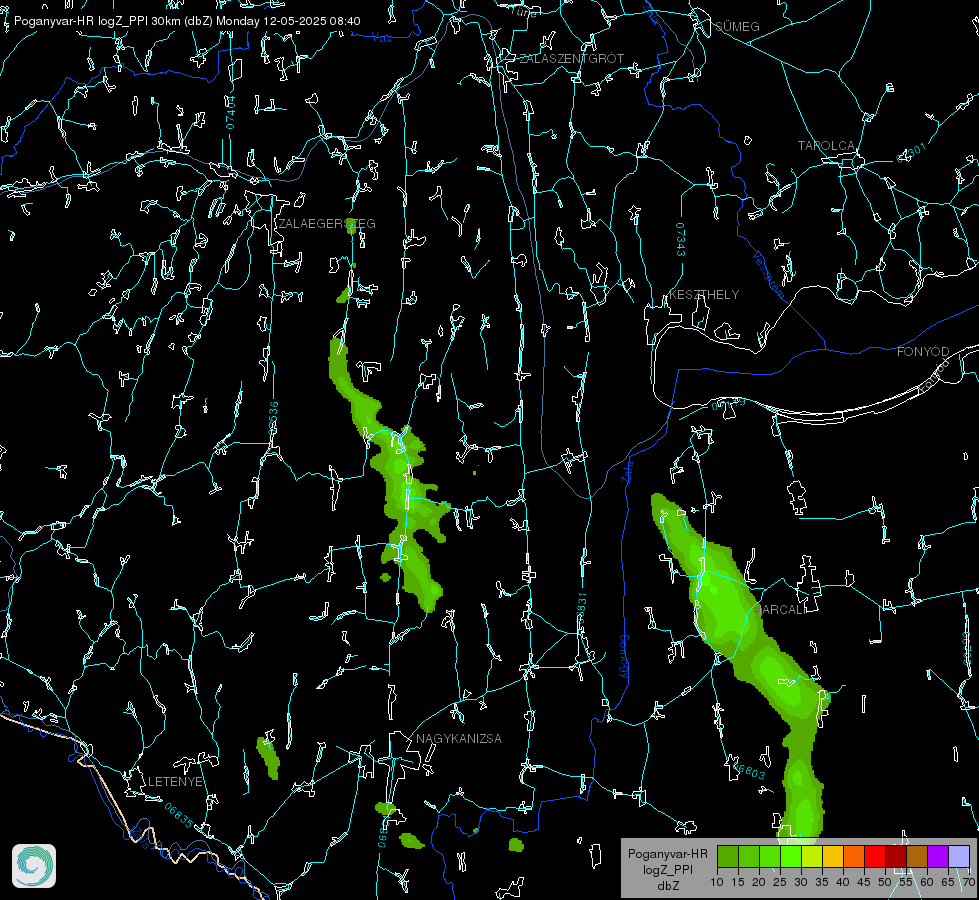Click the spiral weather service logo
The image size is (979, 900).
click(x=34, y=866)
